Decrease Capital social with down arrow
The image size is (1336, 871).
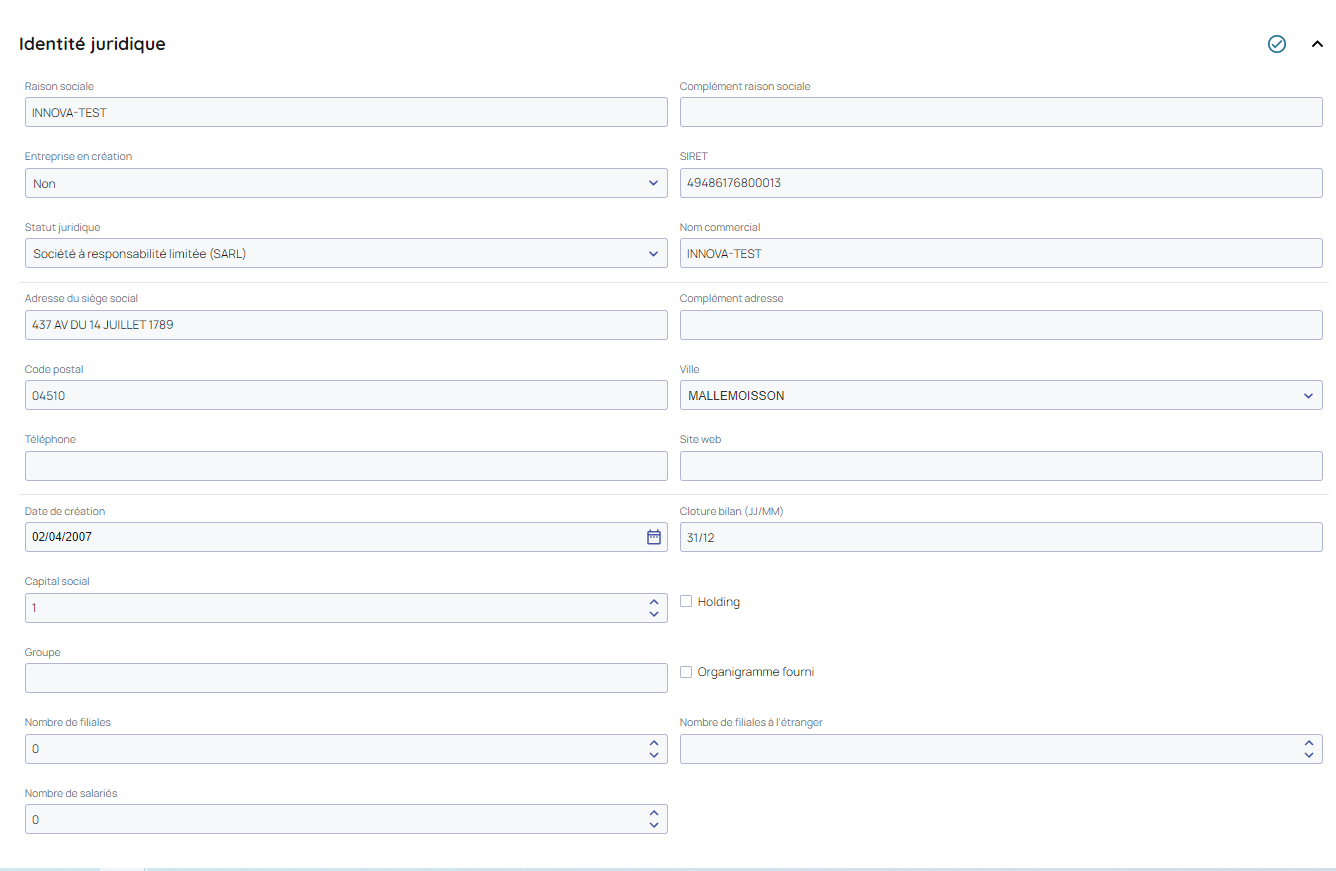pos(653,614)
